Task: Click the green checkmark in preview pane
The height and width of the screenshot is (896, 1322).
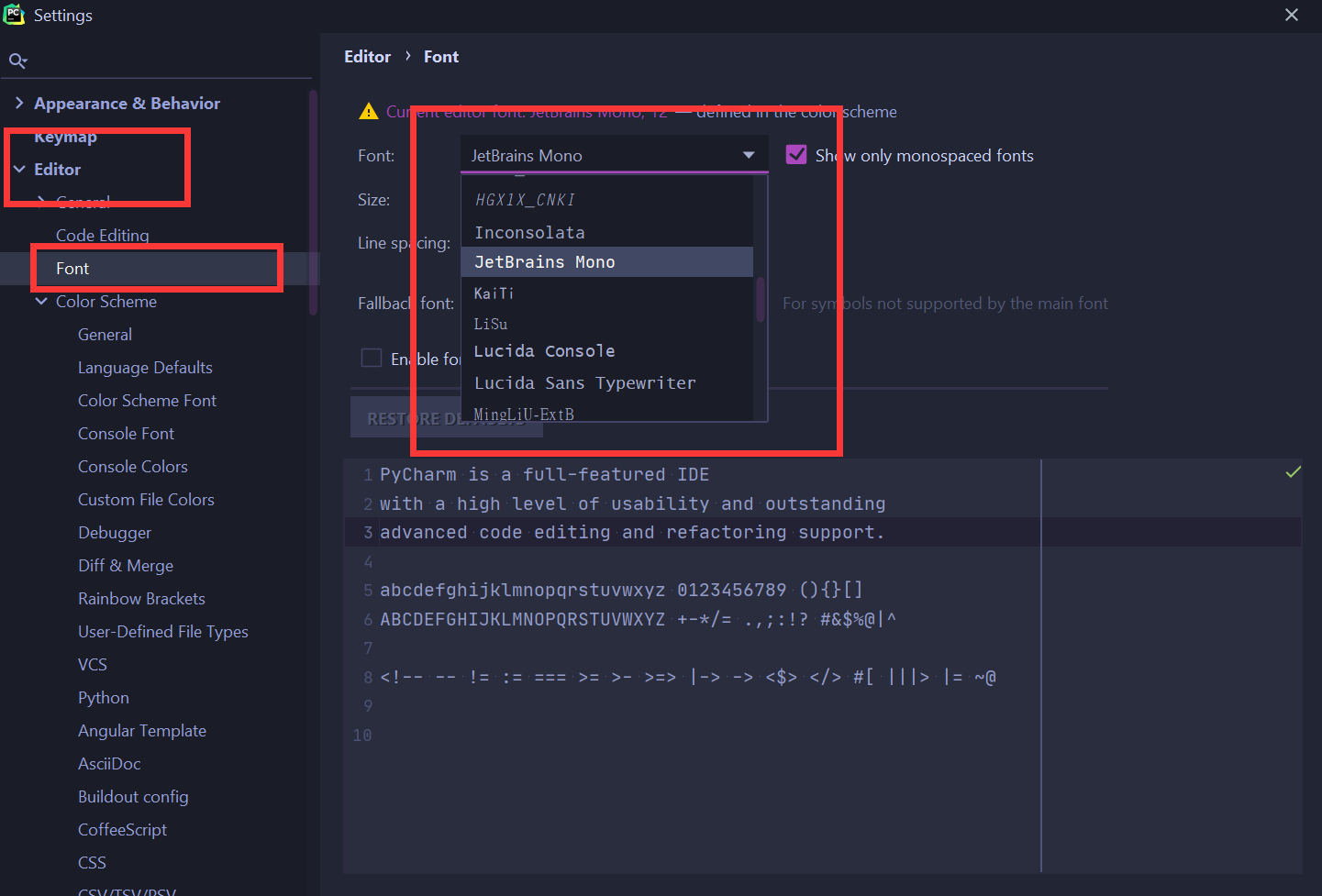Action: [x=1294, y=471]
